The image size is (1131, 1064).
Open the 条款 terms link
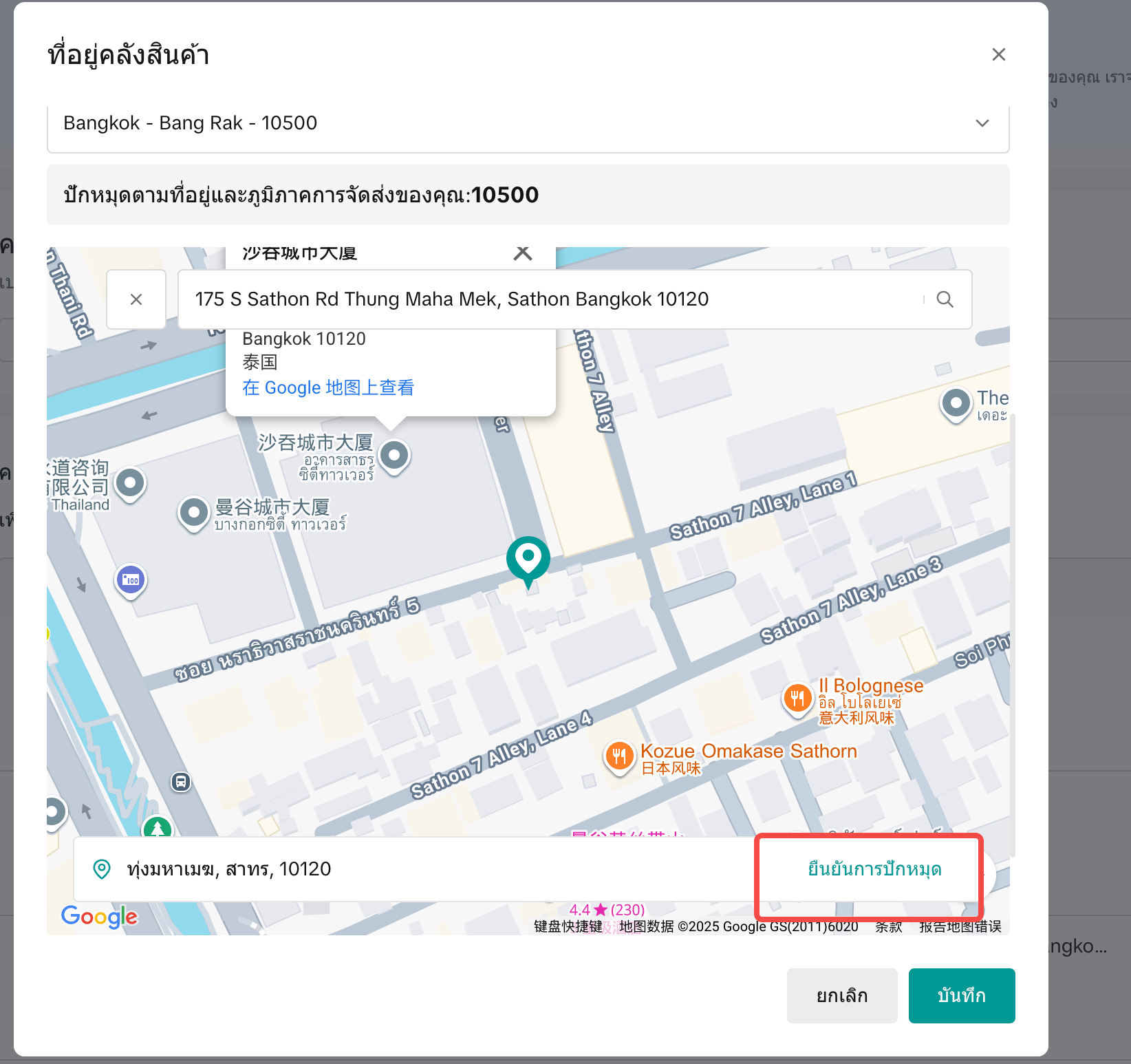tap(888, 926)
